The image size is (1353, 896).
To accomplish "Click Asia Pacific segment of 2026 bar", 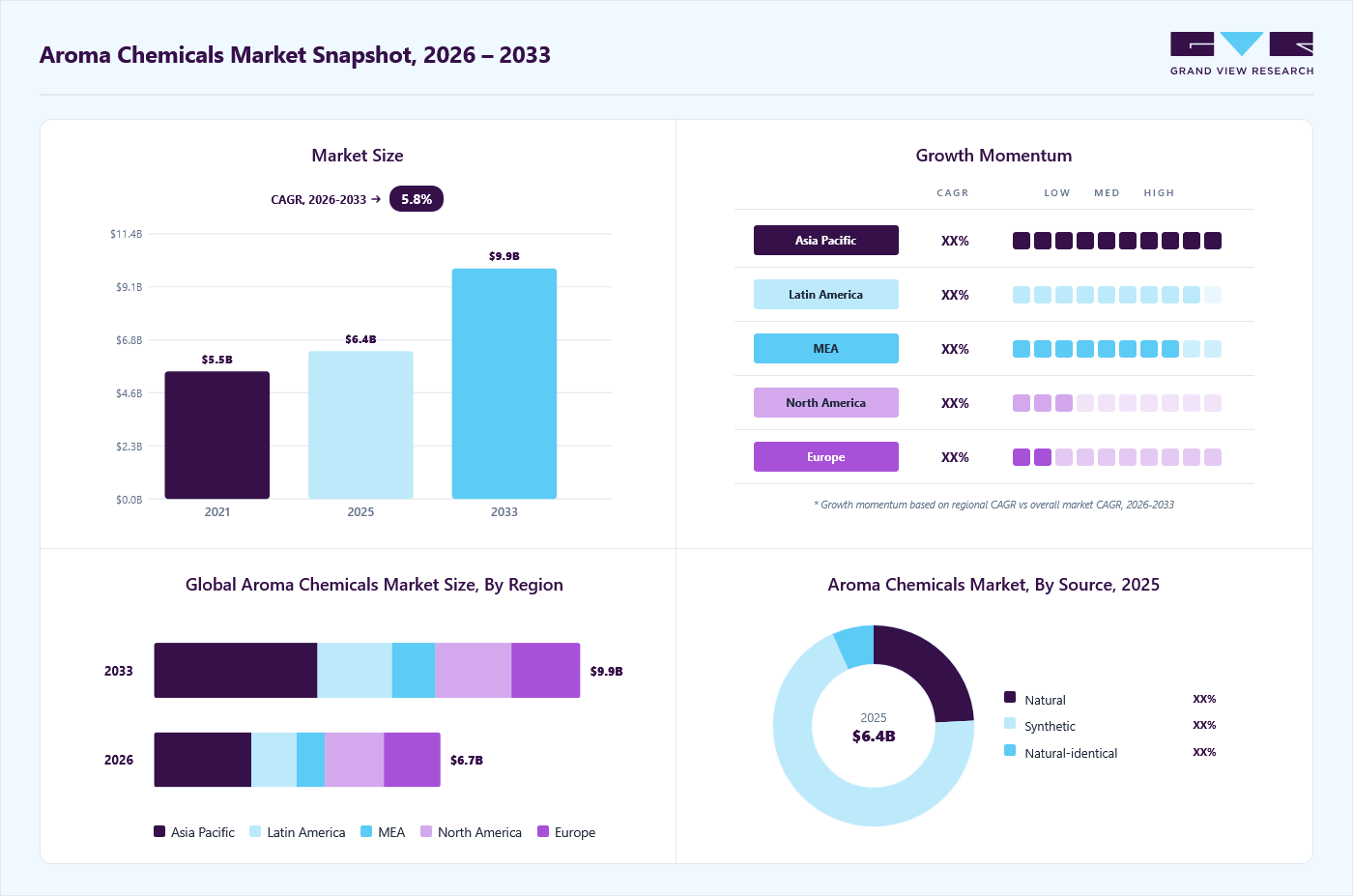I will (203, 760).
